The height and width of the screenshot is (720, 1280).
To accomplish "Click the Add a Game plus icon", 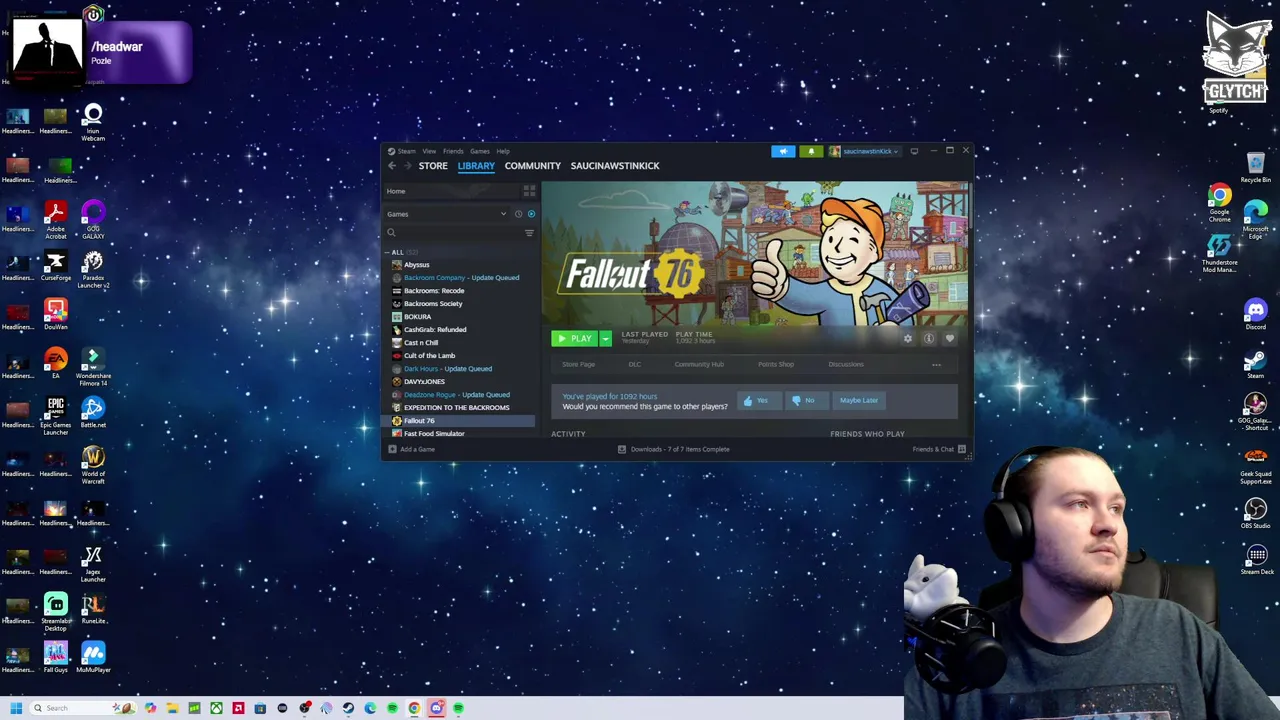I will tap(392, 449).
